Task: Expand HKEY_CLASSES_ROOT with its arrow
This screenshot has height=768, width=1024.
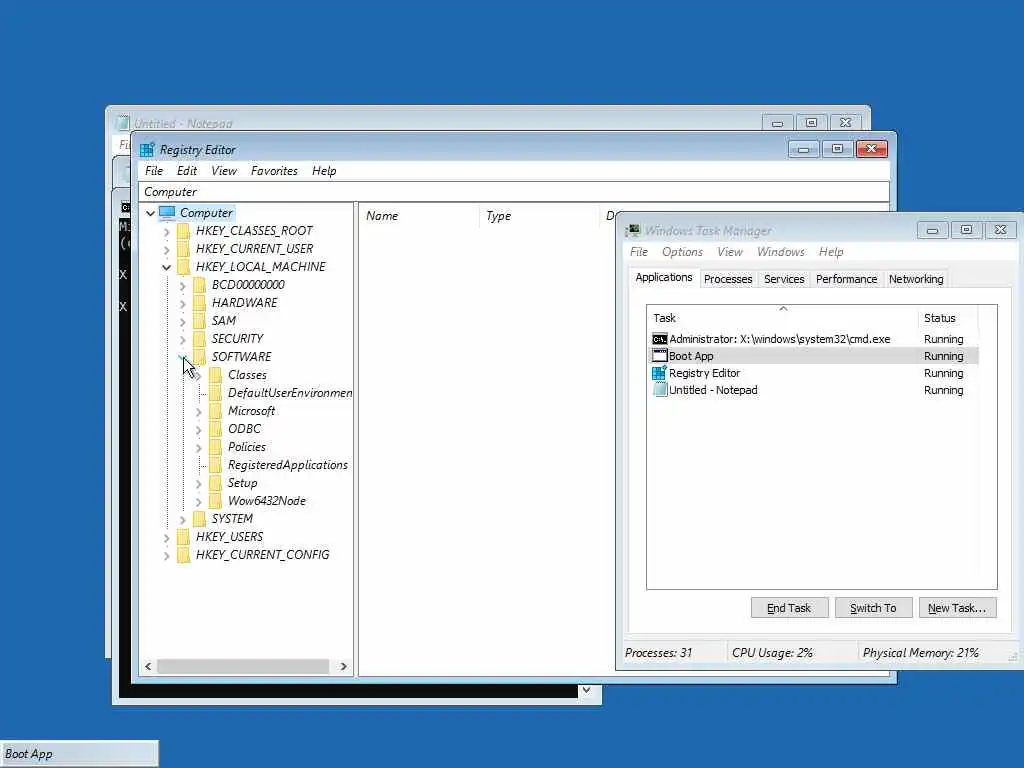Action: (x=167, y=232)
